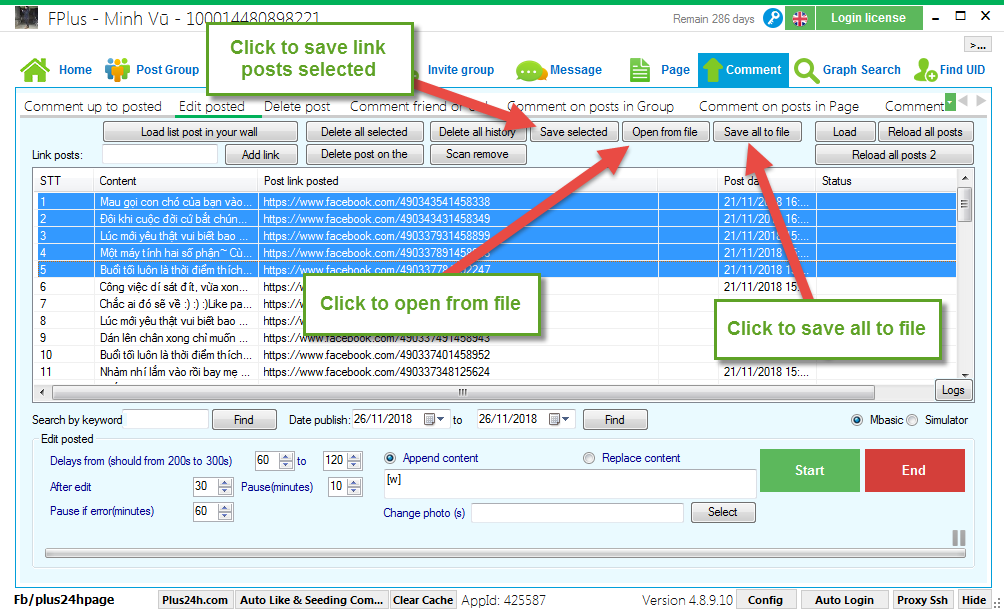Click the Select photo button
Viewport: 1004px width, 612px height.
(723, 512)
